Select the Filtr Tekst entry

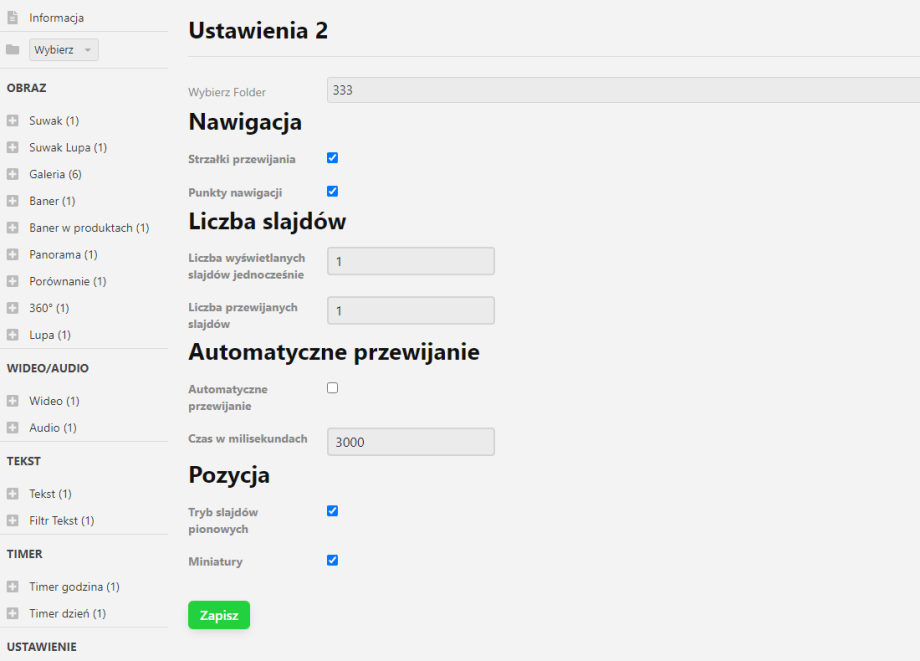62,520
